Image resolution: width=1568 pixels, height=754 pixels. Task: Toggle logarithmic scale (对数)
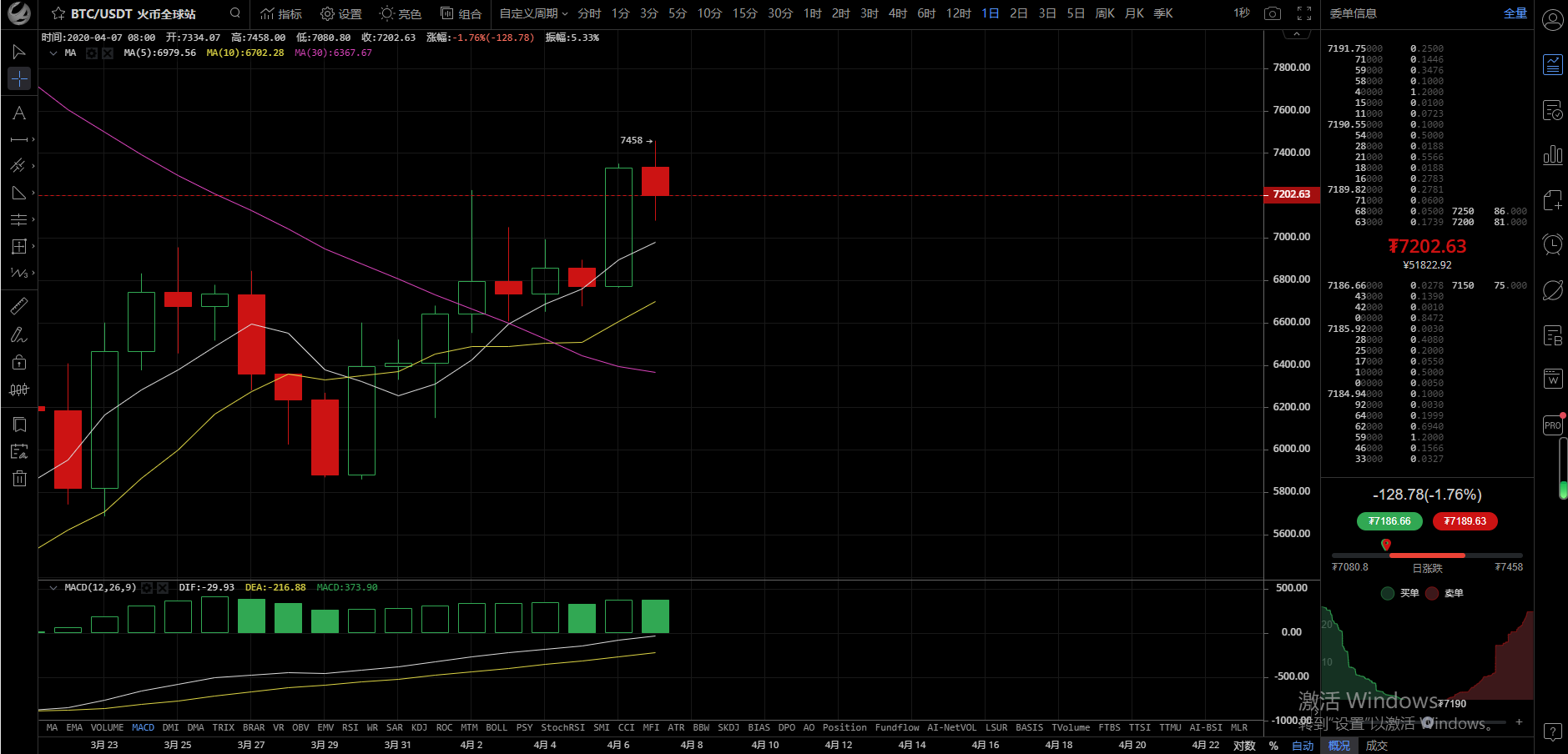coord(1244,745)
